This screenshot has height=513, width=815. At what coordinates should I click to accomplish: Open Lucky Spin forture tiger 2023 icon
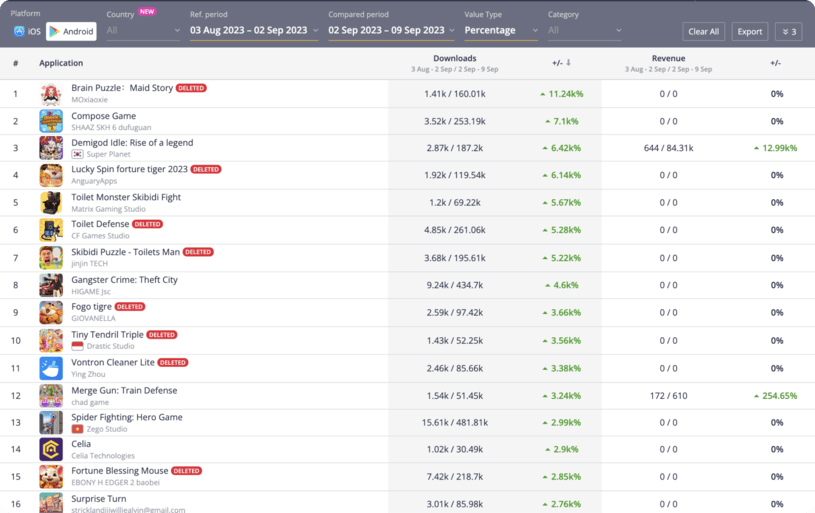51,175
